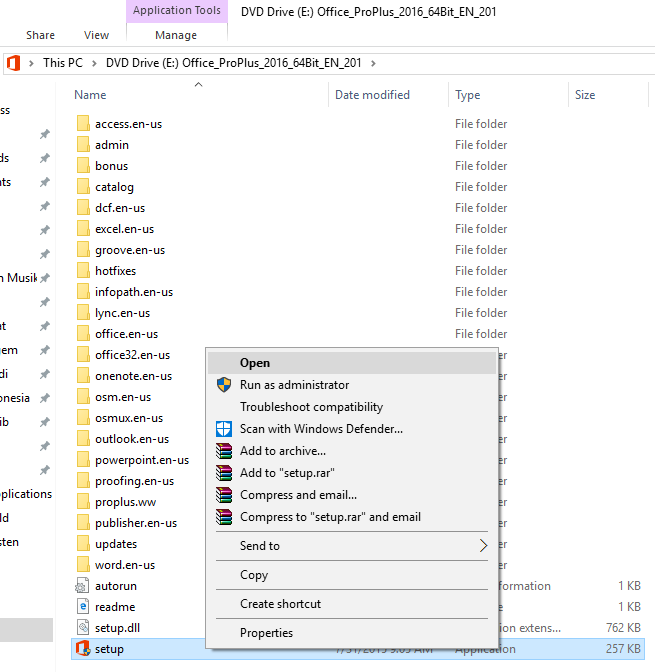
Task: Click the Application Tools tab header
Action: click(x=177, y=11)
